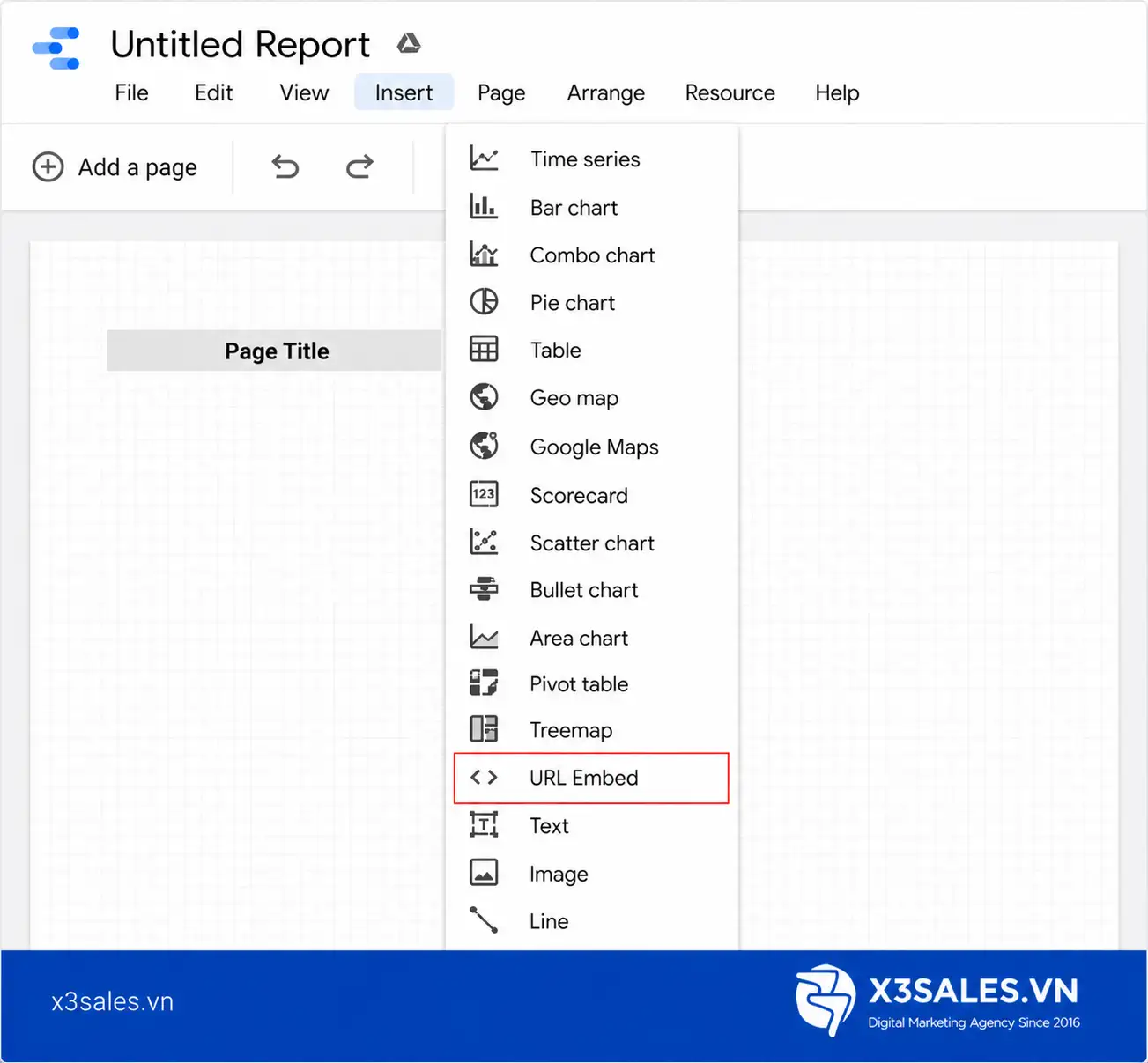Choose Bullet chart menu entry
Image resolution: width=1148 pixels, height=1063 pixels.
click(592, 589)
